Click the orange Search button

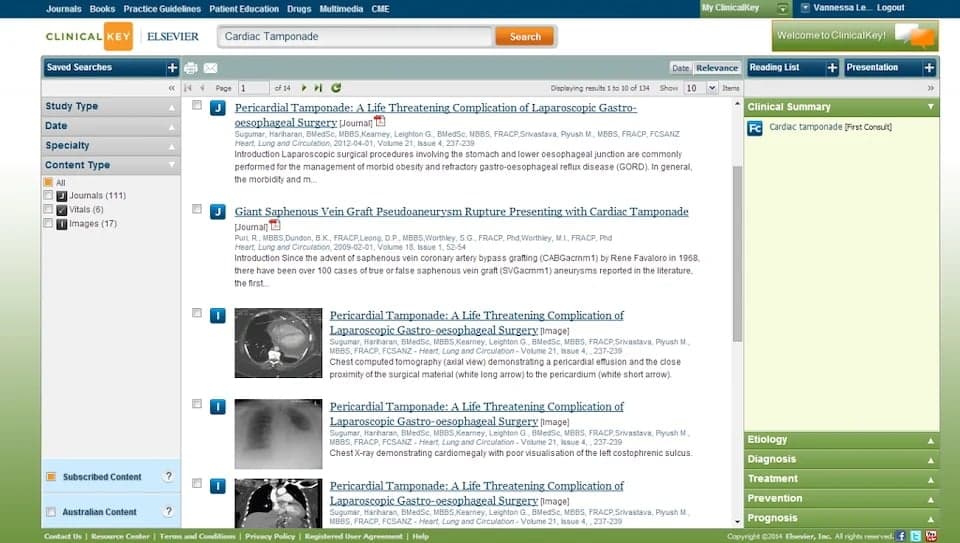coord(525,37)
